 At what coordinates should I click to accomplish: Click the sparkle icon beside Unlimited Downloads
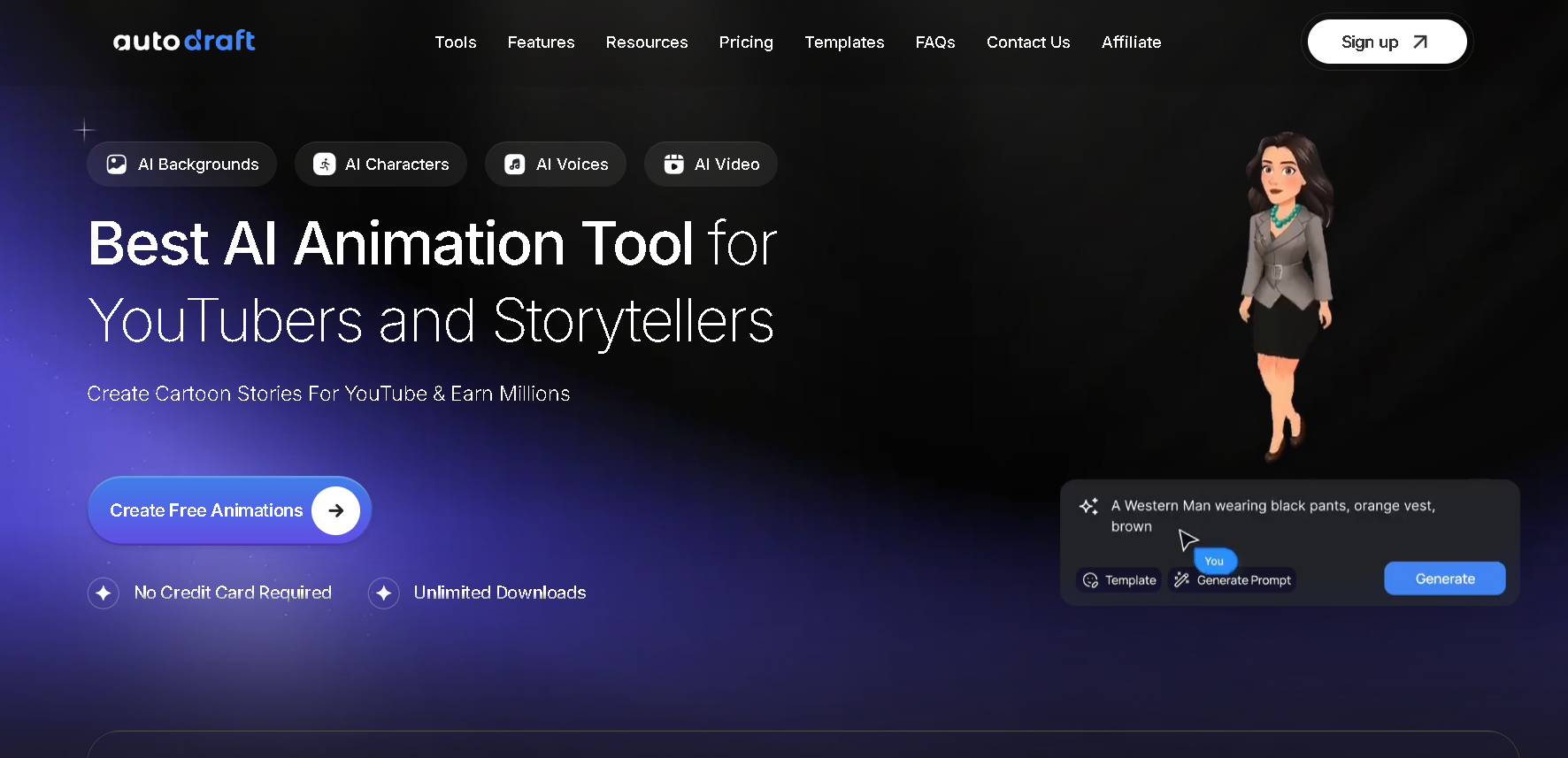[384, 593]
